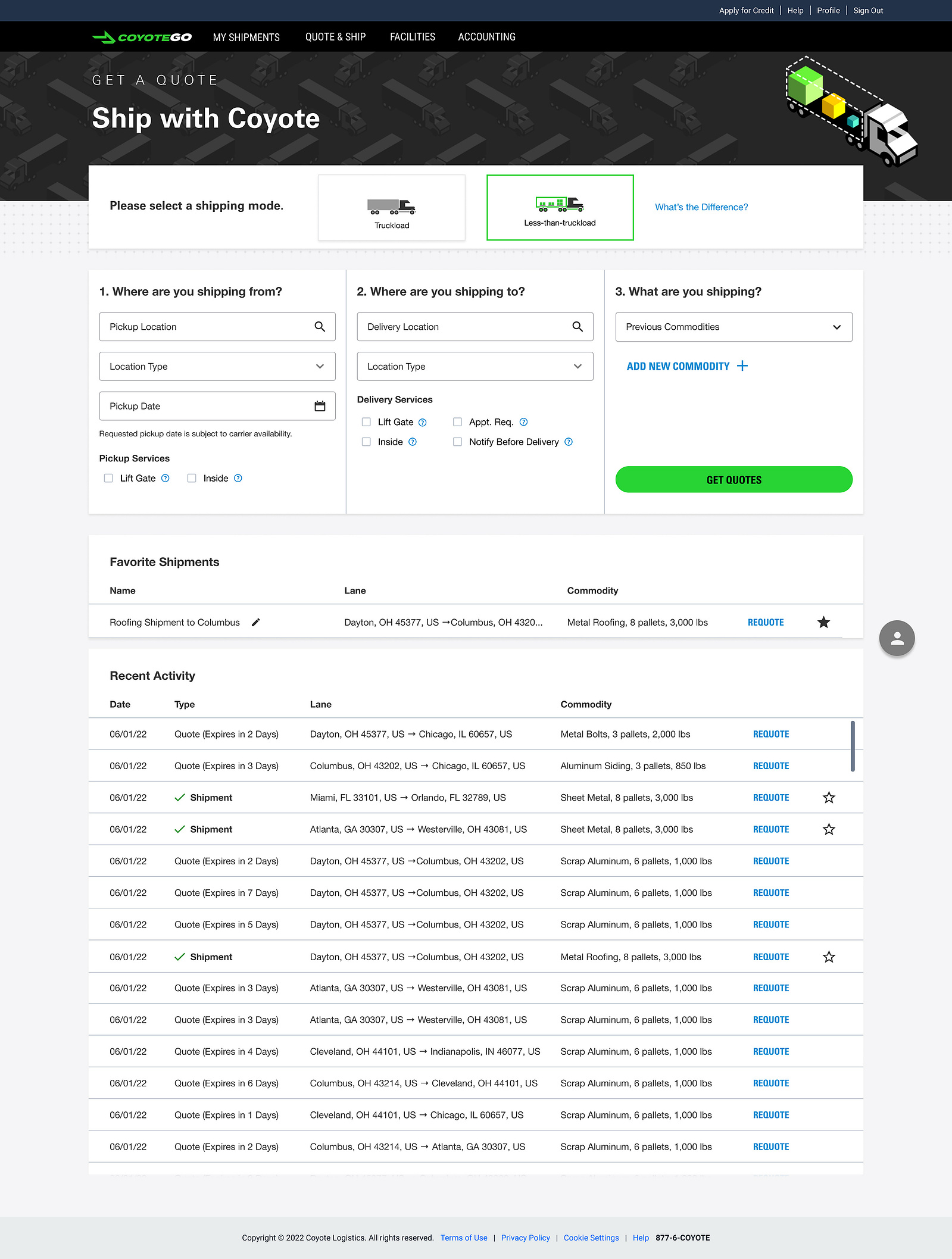This screenshot has width=952, height=1259.
Task: Click help icon next to Notify Before Delivery
Action: (x=569, y=442)
